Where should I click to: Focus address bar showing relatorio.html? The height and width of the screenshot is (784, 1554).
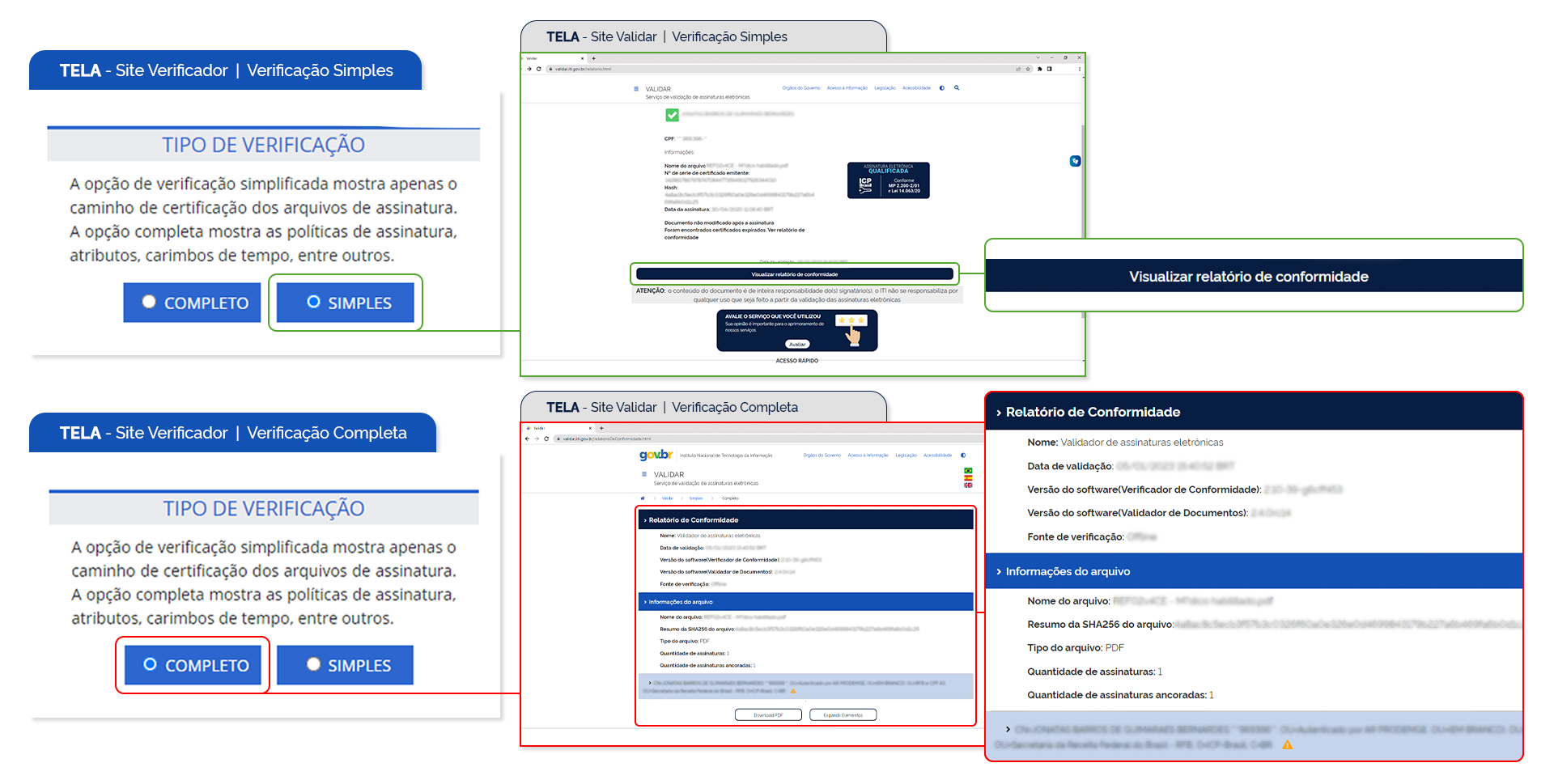point(779,69)
